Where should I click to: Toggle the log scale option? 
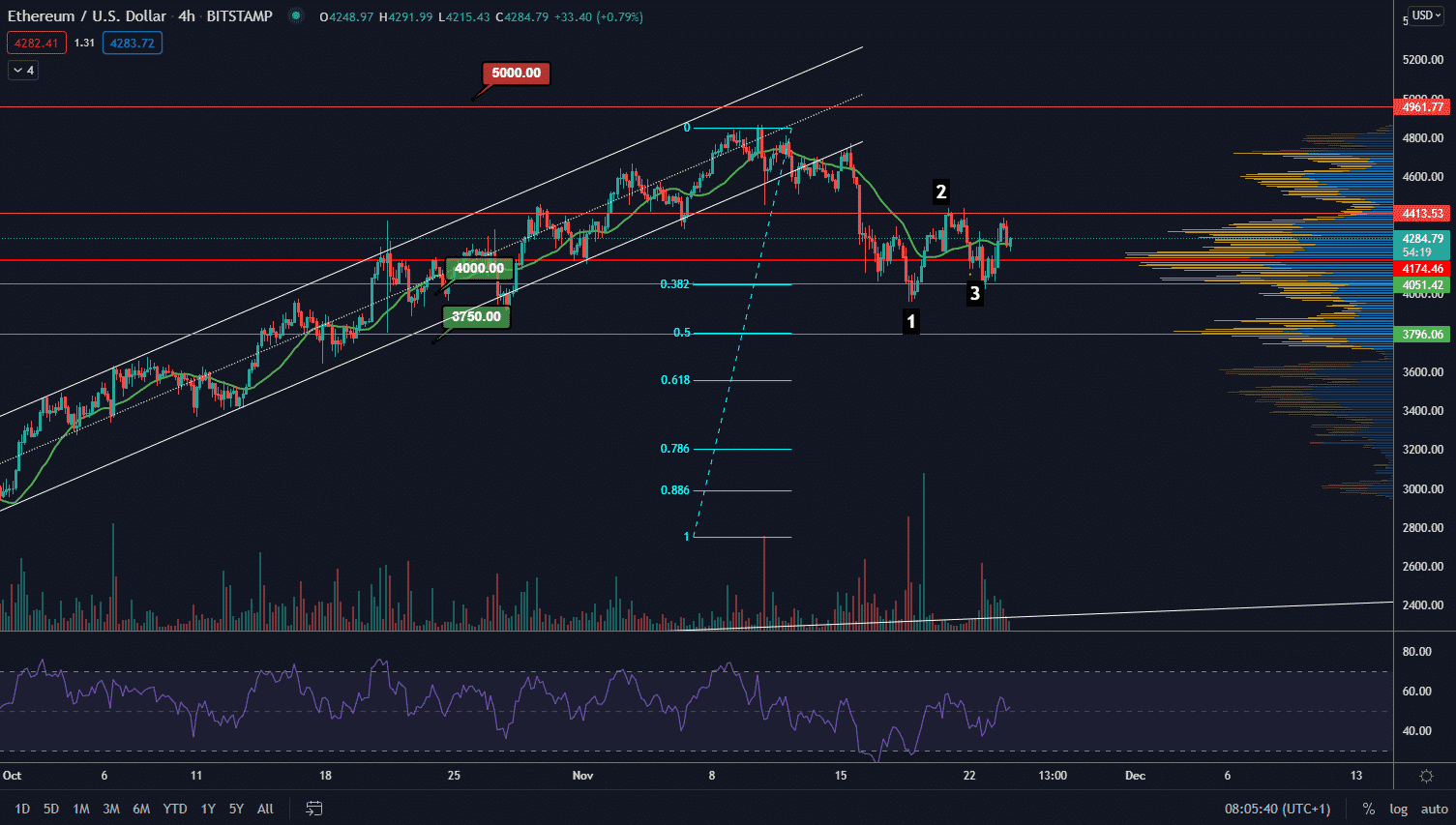[1398, 809]
